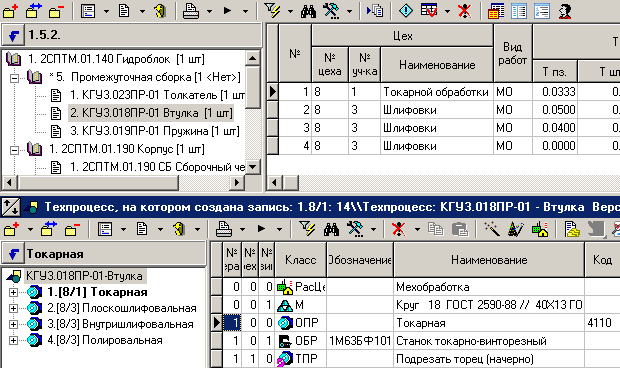Click the Наименование column header in upper table
Viewport: 620px width, 368px height.
pos(437,65)
